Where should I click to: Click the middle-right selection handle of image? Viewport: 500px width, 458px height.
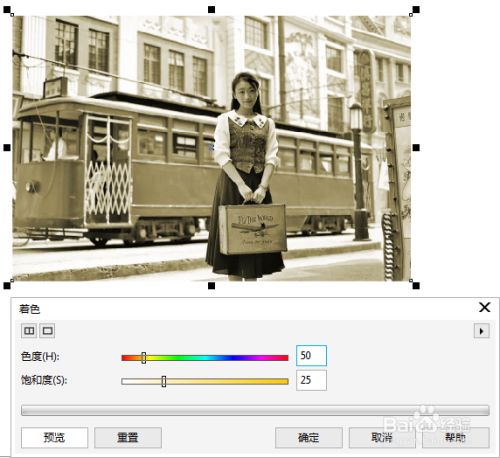[x=416, y=147]
